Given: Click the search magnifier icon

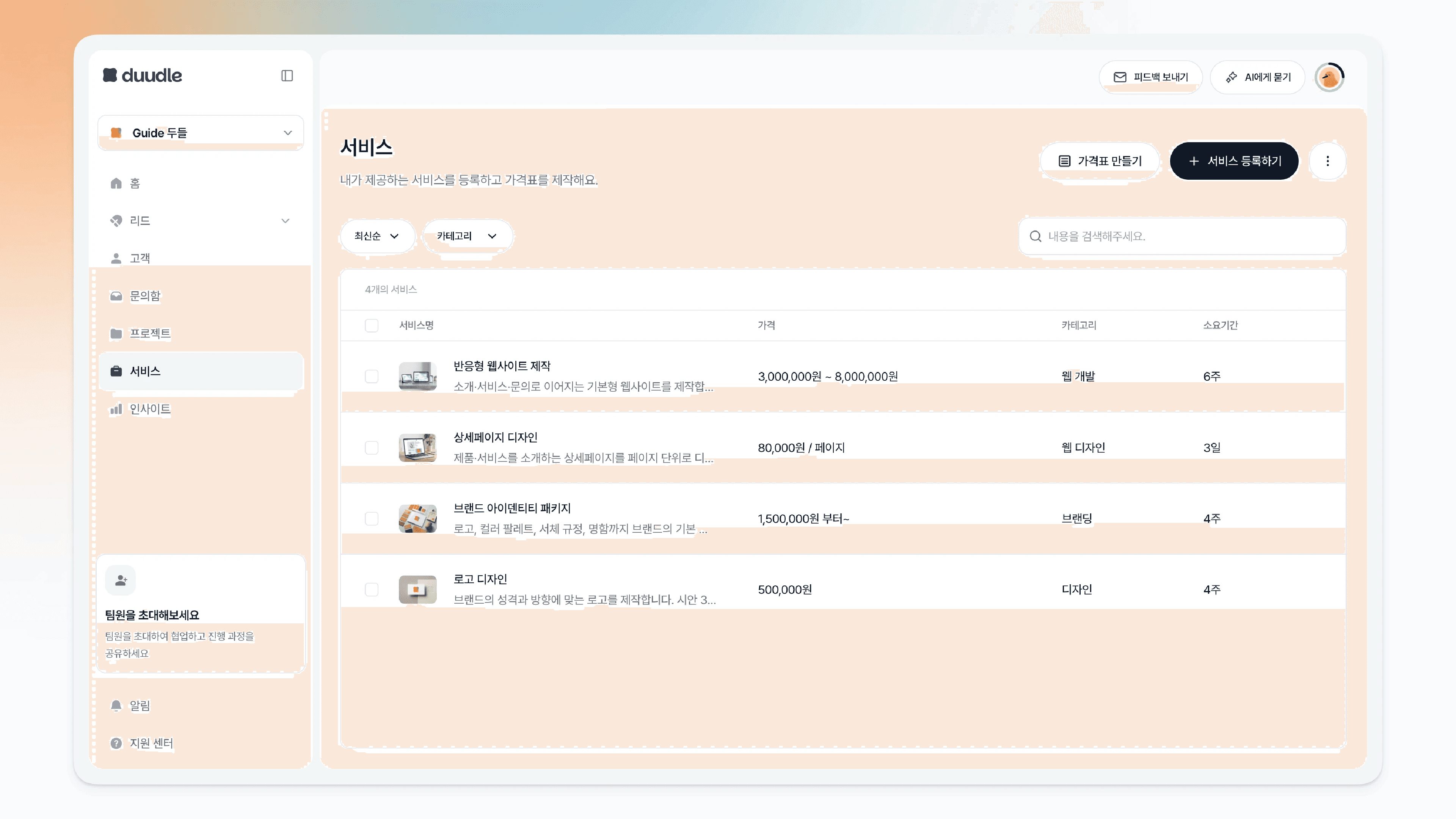Looking at the screenshot, I should (1036, 236).
